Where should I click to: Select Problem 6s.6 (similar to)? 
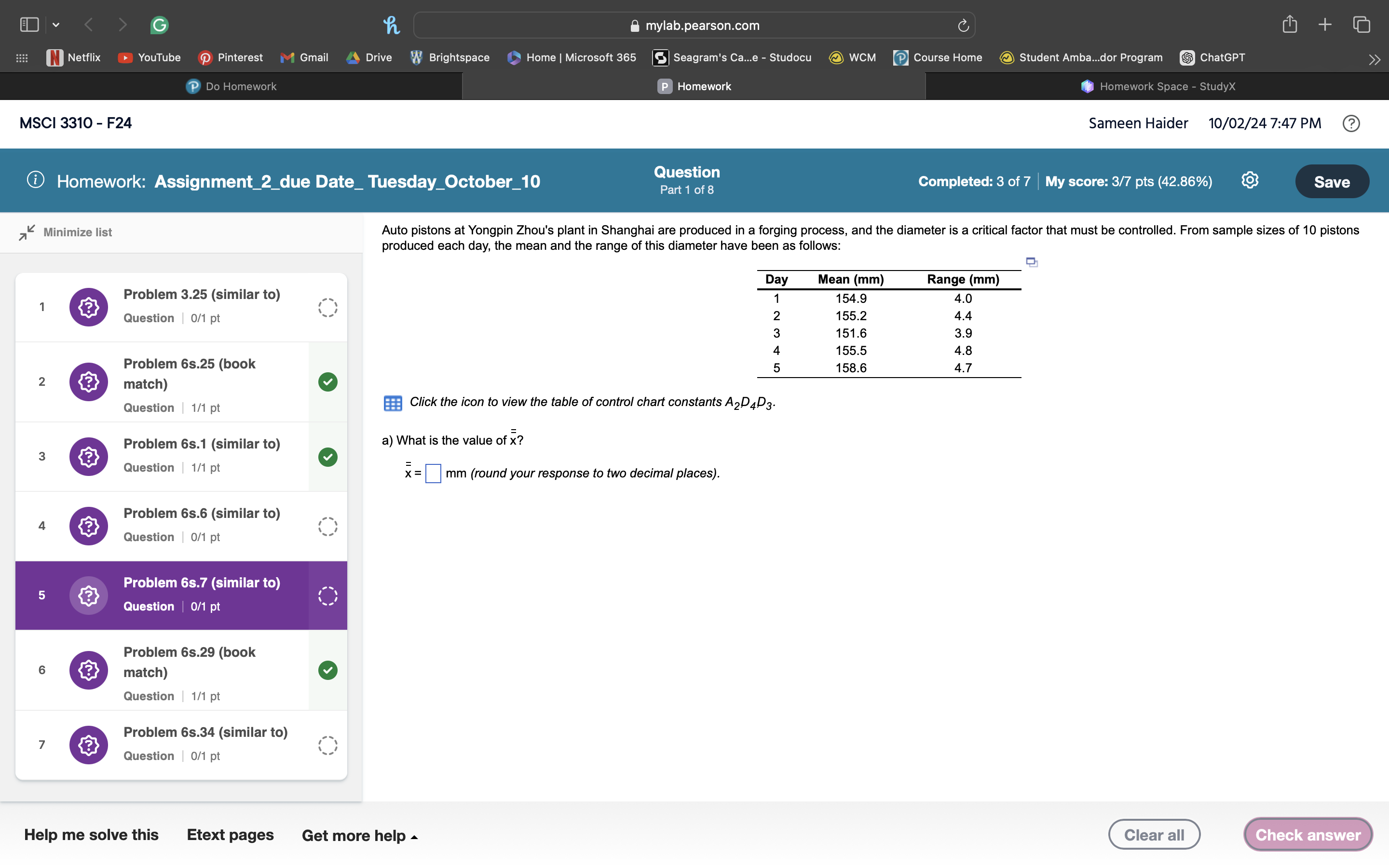point(181,527)
